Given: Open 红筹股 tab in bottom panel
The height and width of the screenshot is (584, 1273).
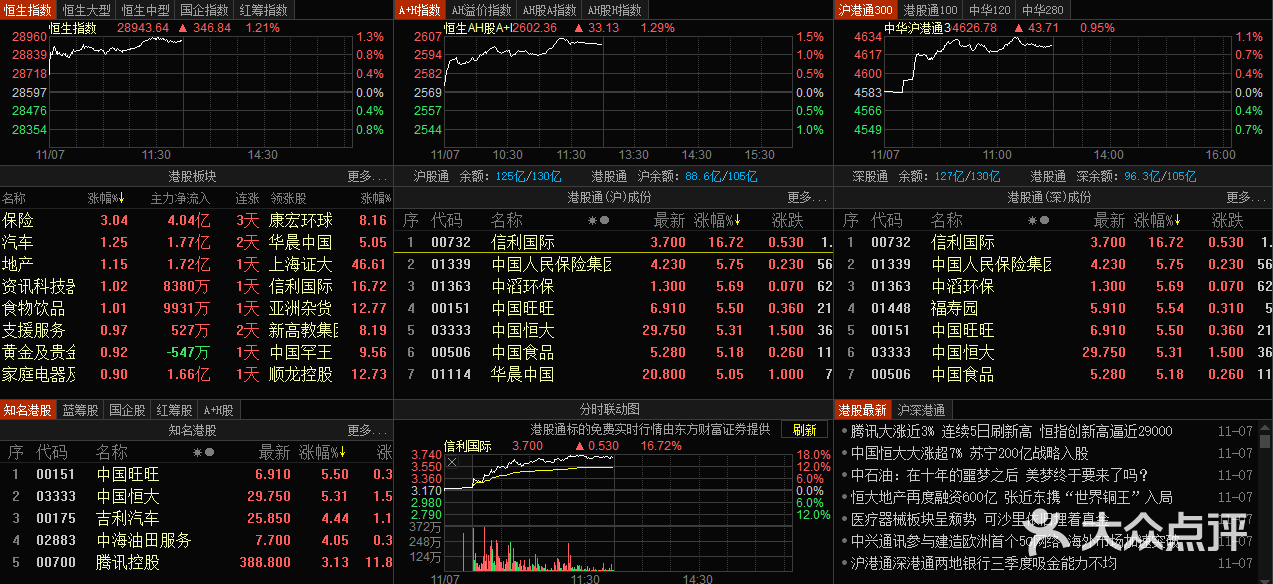Looking at the screenshot, I should (176, 409).
